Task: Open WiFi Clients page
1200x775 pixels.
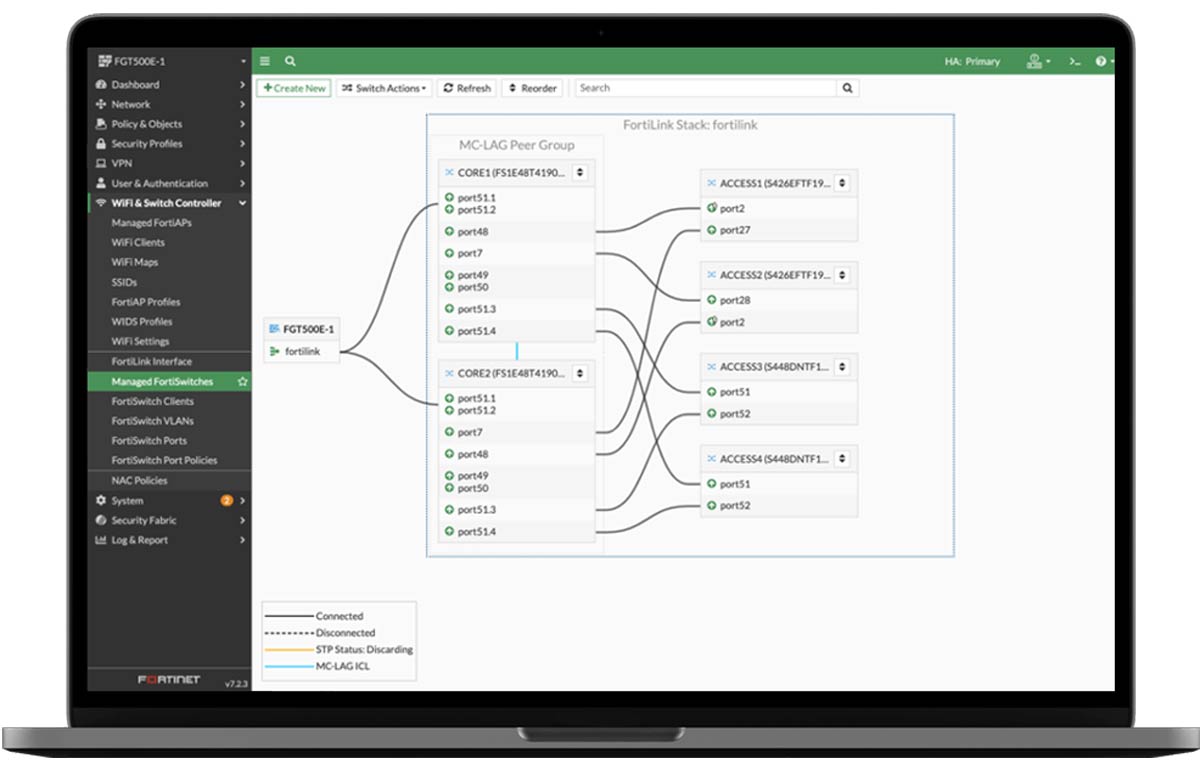Action: 138,243
